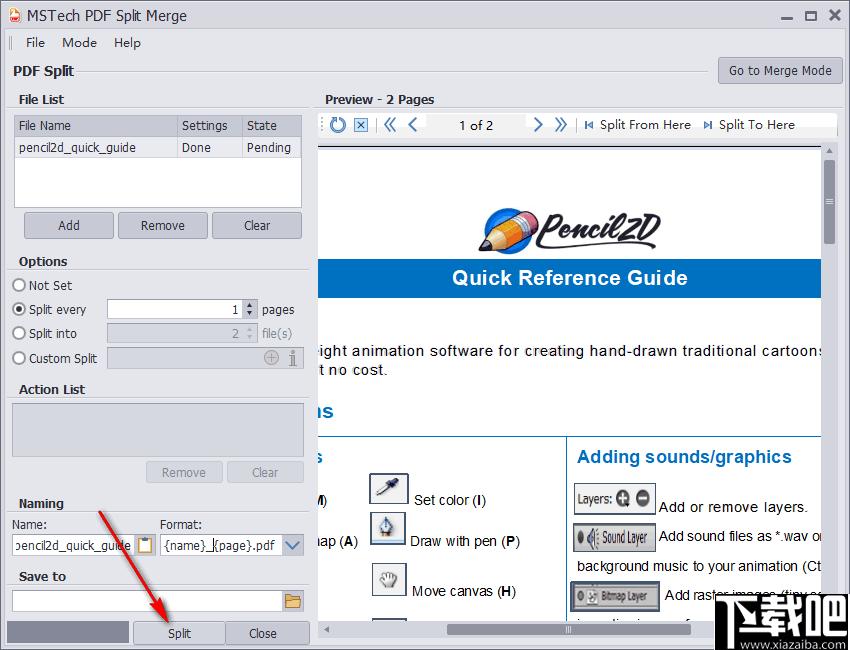This screenshot has height=650, width=850.
Task: Click the Settings column header
Action: [210, 125]
